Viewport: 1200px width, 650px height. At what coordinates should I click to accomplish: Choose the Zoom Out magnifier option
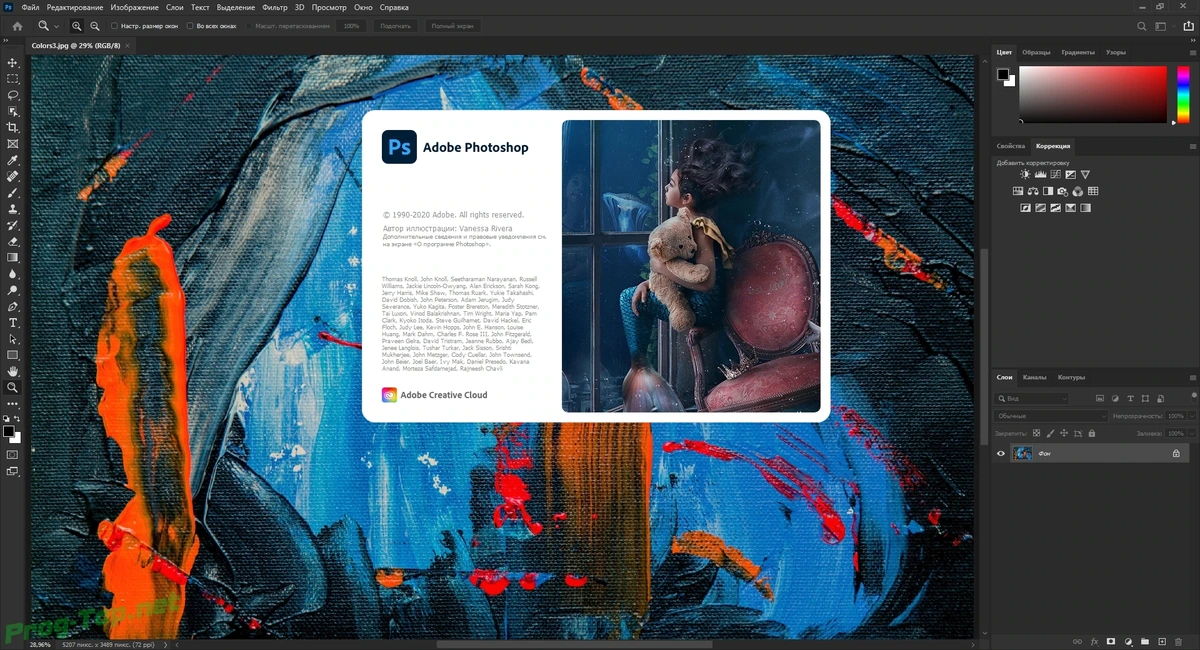(x=94, y=26)
